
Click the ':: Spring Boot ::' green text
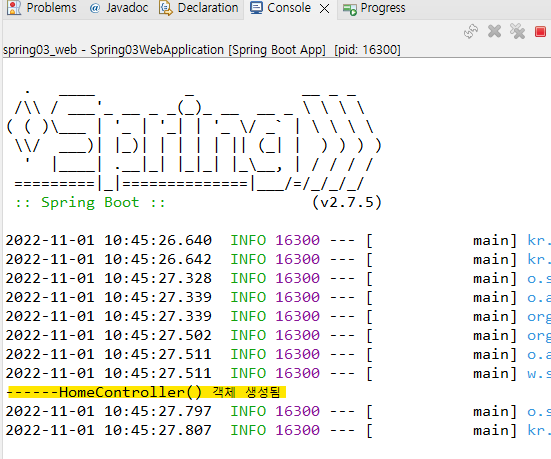click(90, 202)
